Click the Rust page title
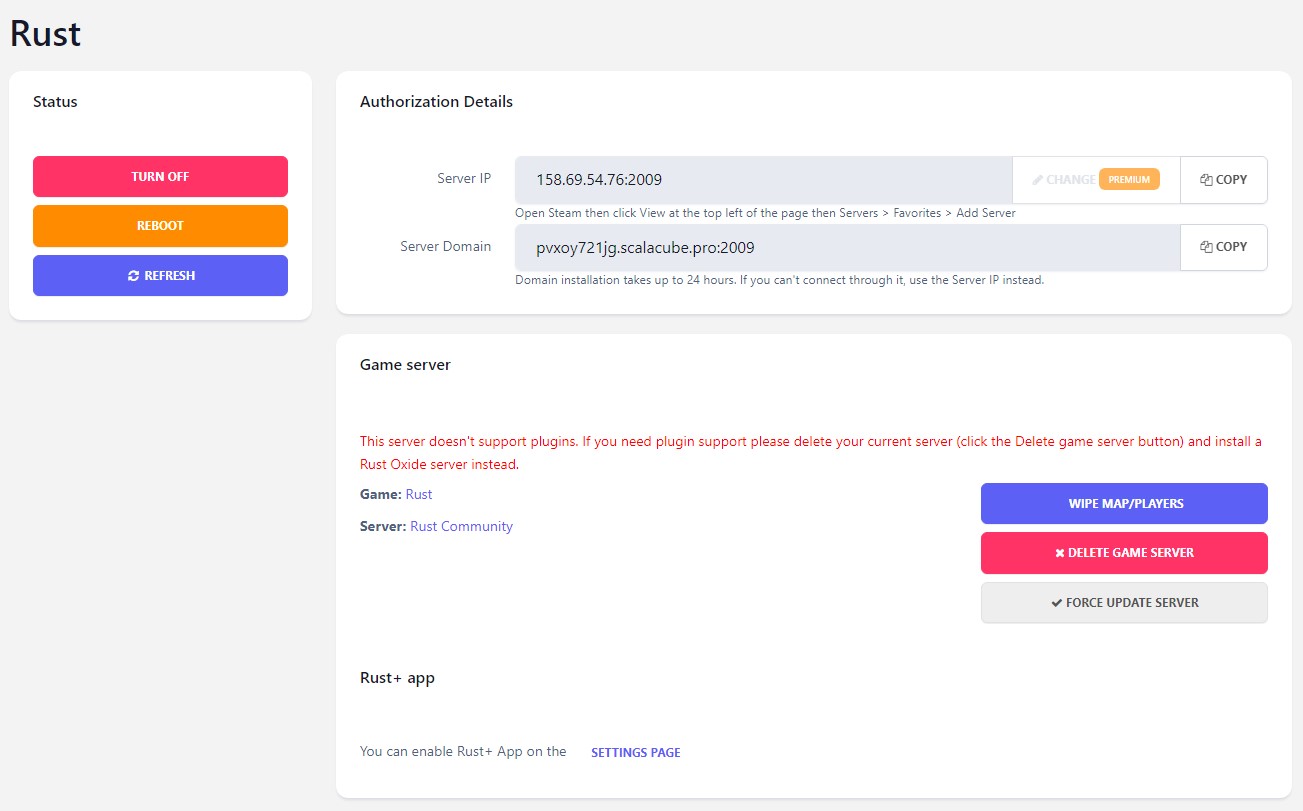This screenshot has width=1303, height=811. point(45,34)
